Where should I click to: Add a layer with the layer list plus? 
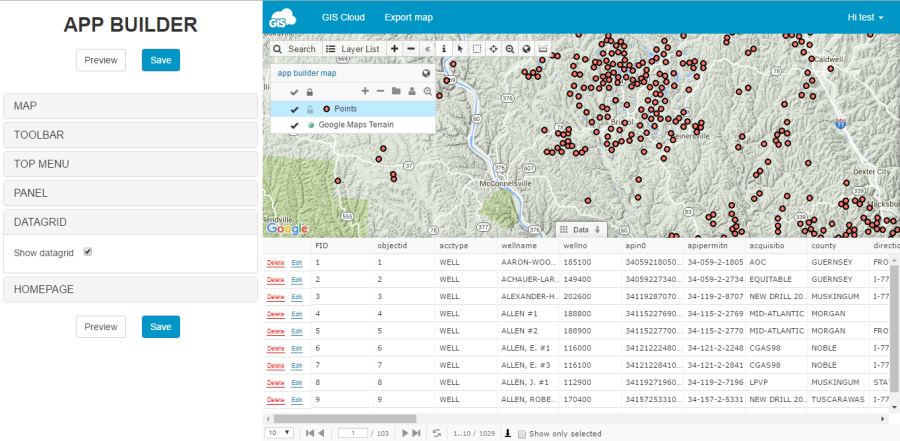pyautogui.click(x=365, y=91)
